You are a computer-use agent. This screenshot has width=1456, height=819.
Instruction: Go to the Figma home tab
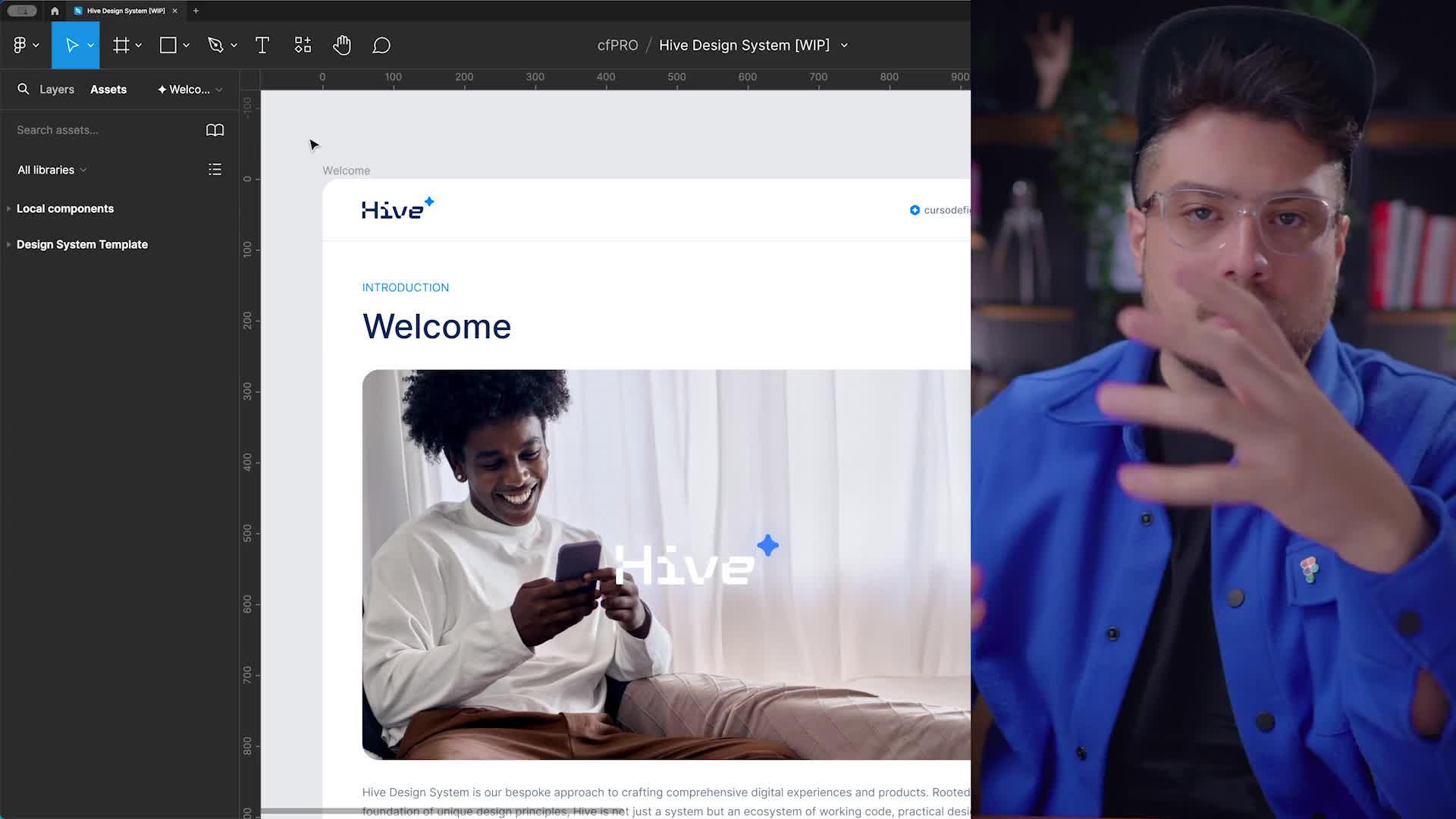point(55,11)
